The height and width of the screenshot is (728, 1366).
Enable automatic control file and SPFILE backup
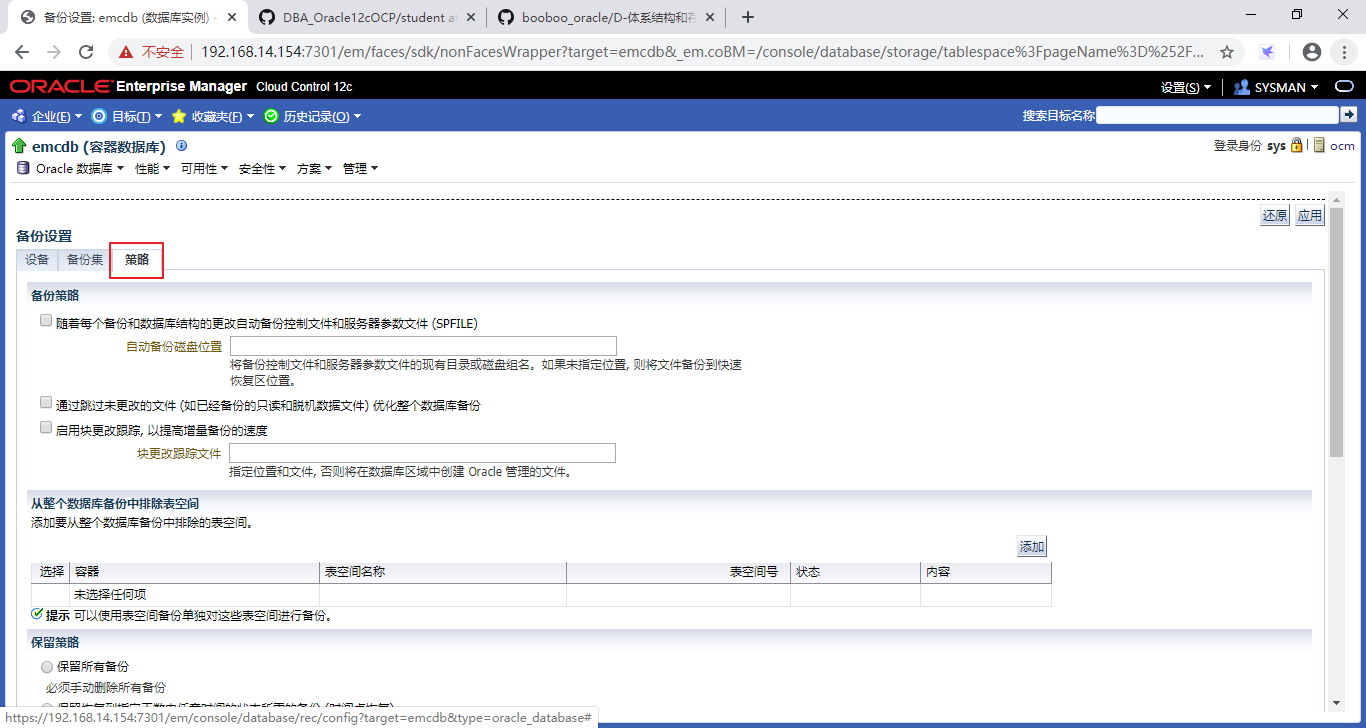(x=45, y=322)
